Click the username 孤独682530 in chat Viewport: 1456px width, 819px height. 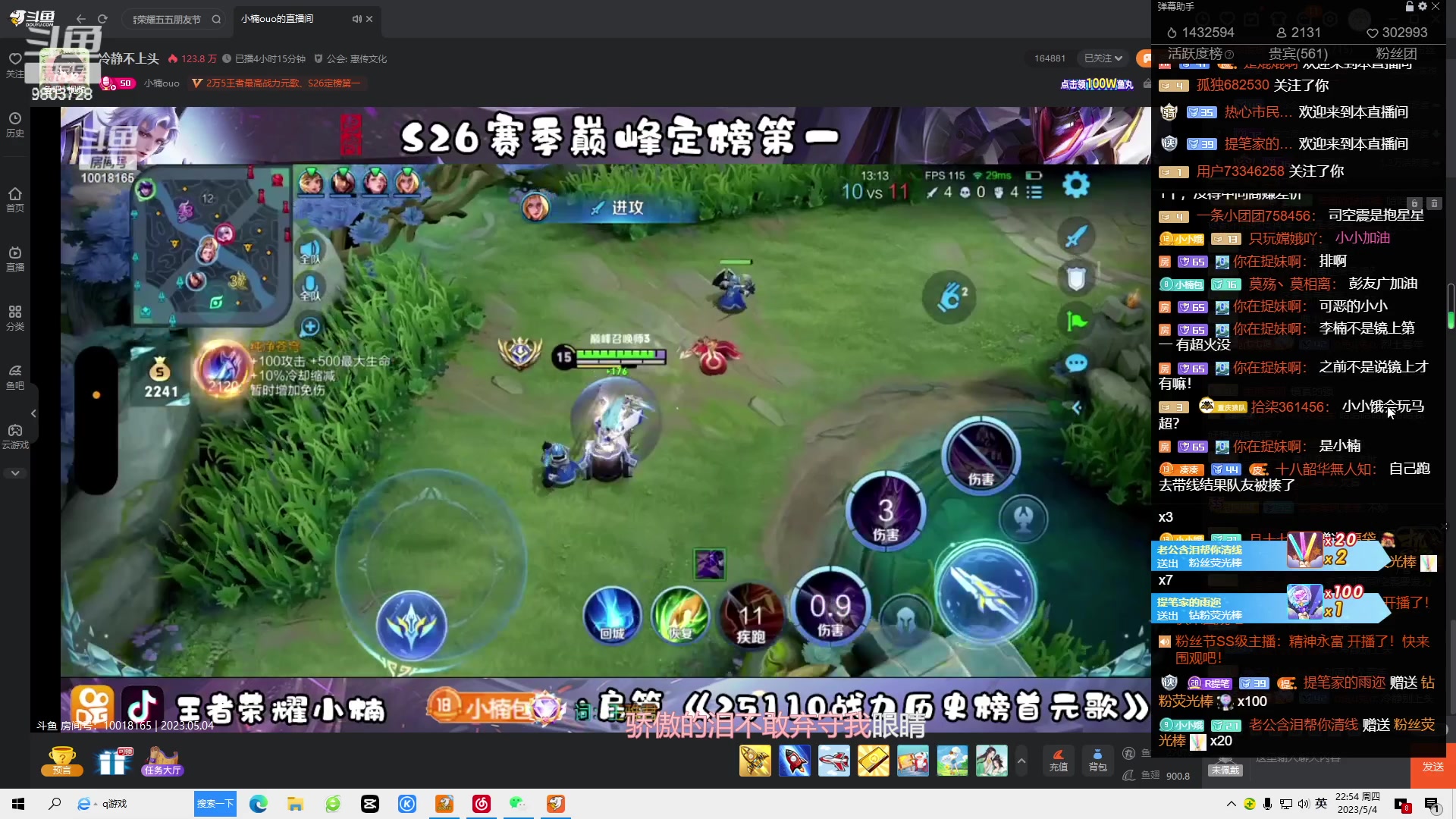(x=1232, y=85)
